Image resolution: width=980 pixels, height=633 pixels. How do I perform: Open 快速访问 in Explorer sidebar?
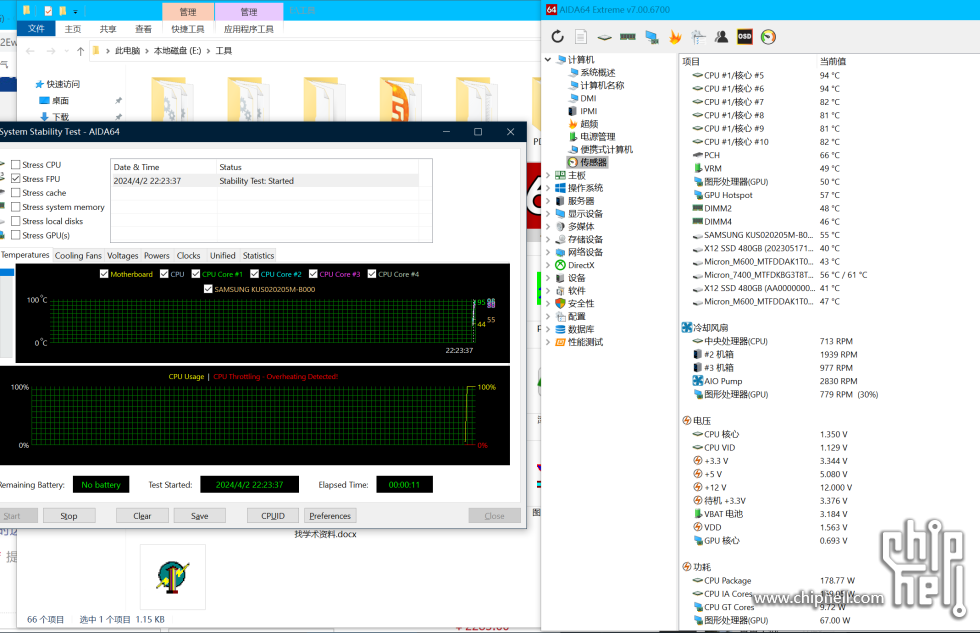point(58,84)
